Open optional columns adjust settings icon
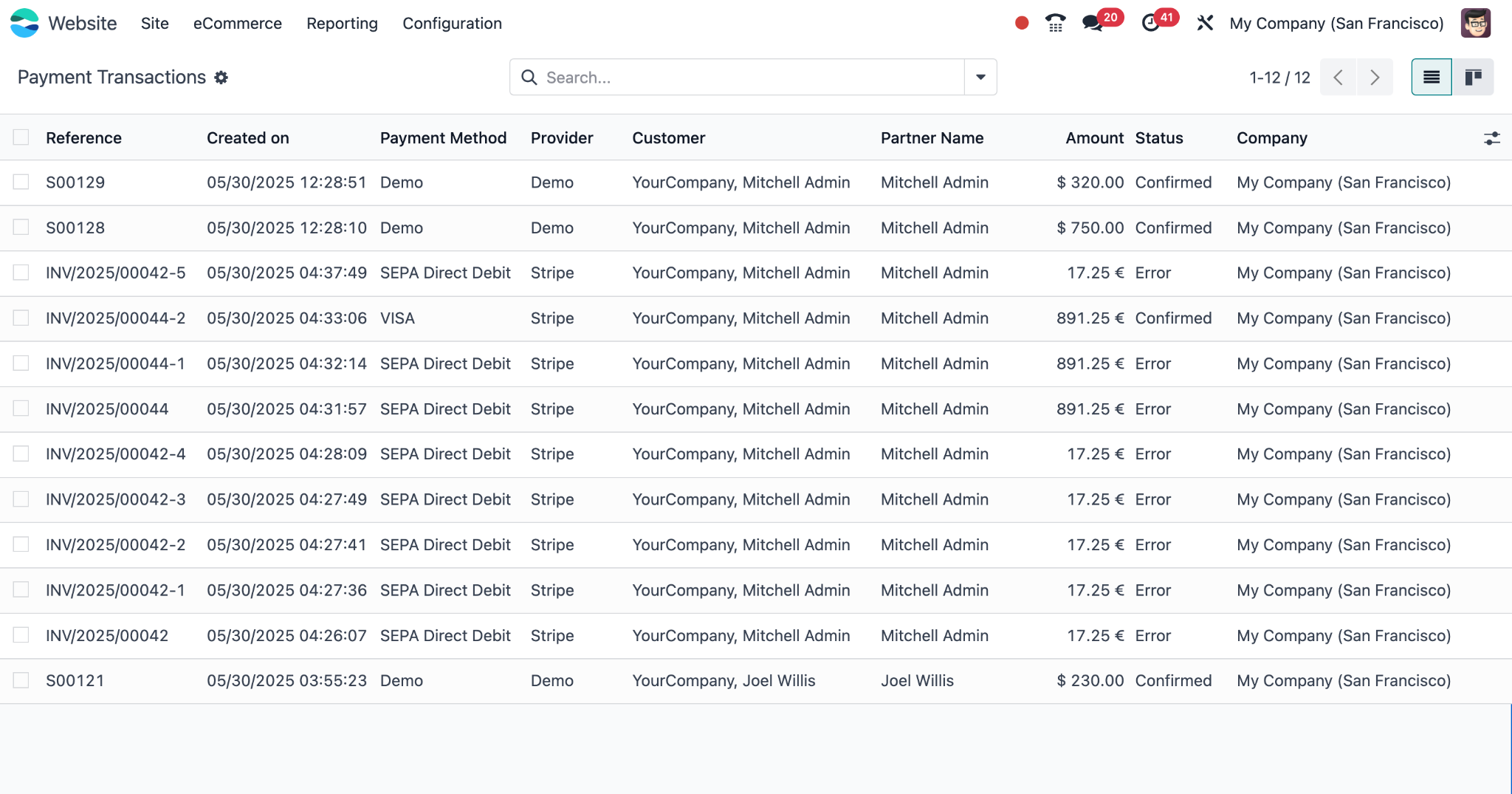 [1491, 138]
